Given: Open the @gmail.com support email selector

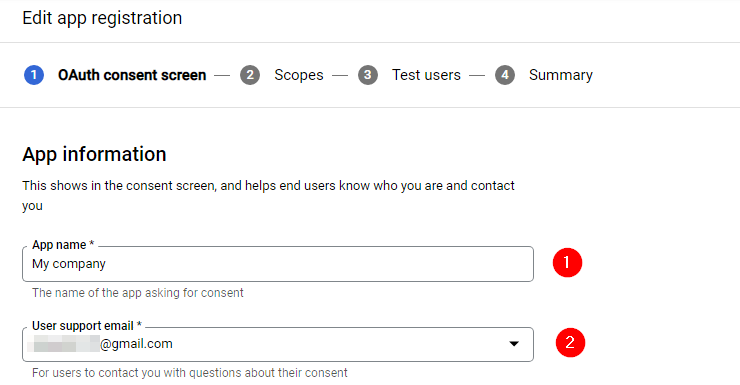Looking at the screenshot, I should tap(278, 344).
